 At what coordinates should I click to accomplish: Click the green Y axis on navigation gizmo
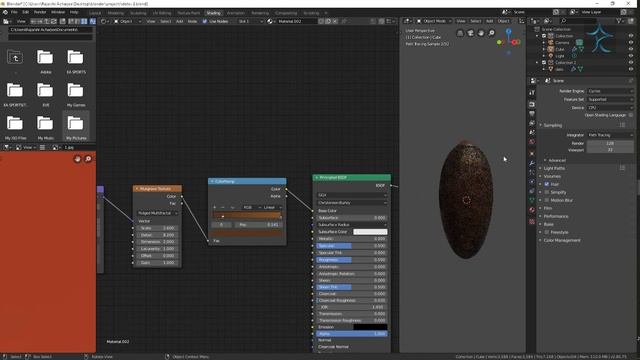pos(499,42)
